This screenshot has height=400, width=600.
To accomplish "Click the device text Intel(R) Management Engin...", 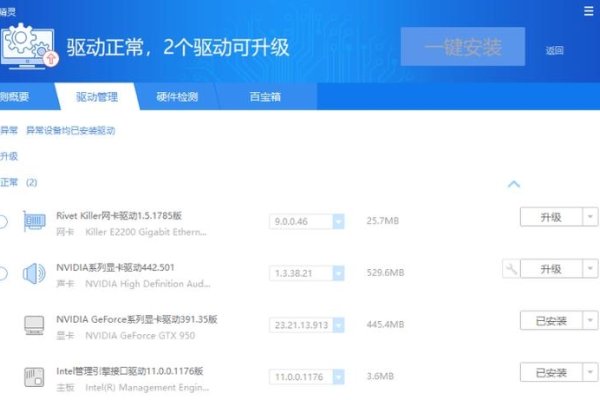I will [147, 387].
